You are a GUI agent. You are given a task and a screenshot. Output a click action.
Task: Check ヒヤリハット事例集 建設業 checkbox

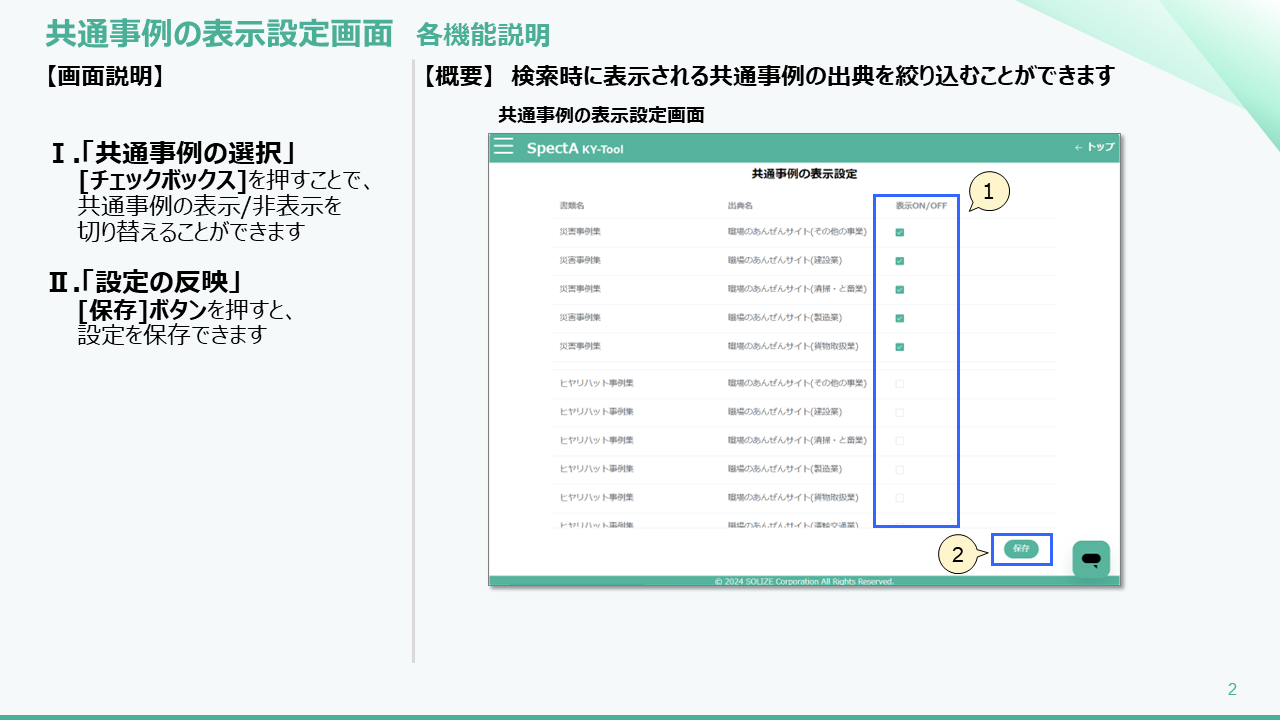[x=900, y=412]
